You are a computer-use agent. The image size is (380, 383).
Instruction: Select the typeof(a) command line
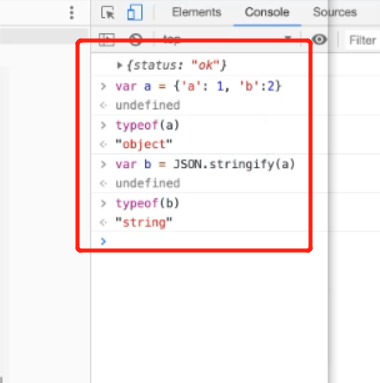148,125
